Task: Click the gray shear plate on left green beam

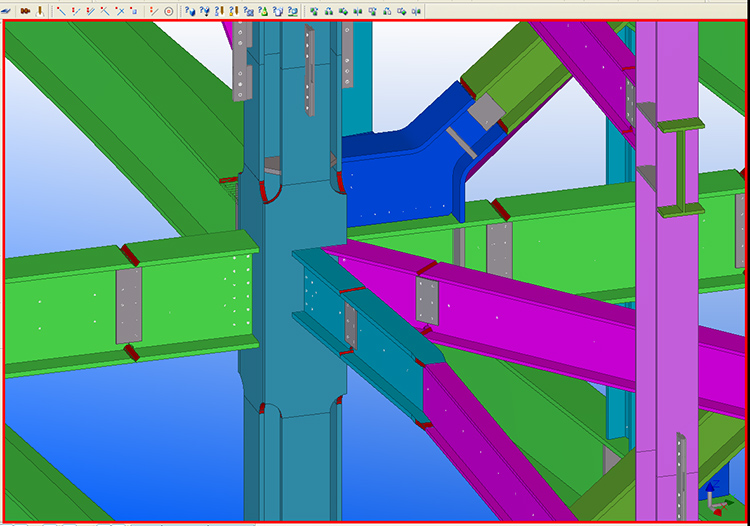Action: pos(128,306)
